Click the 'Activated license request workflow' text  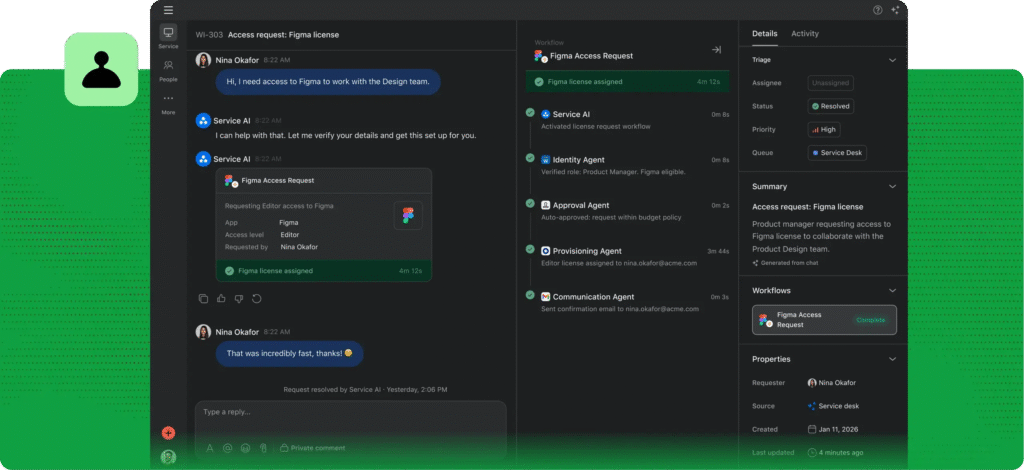(596, 127)
